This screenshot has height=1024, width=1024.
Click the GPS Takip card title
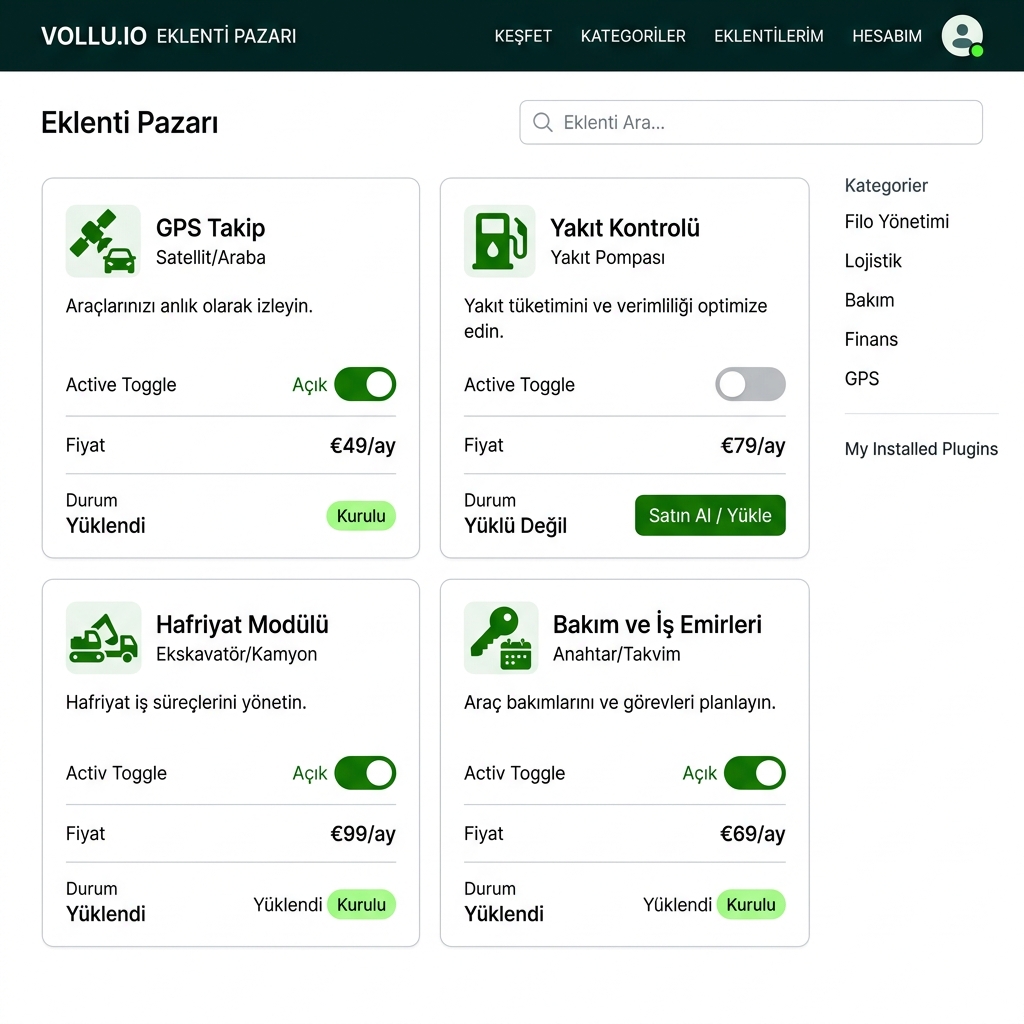point(210,227)
